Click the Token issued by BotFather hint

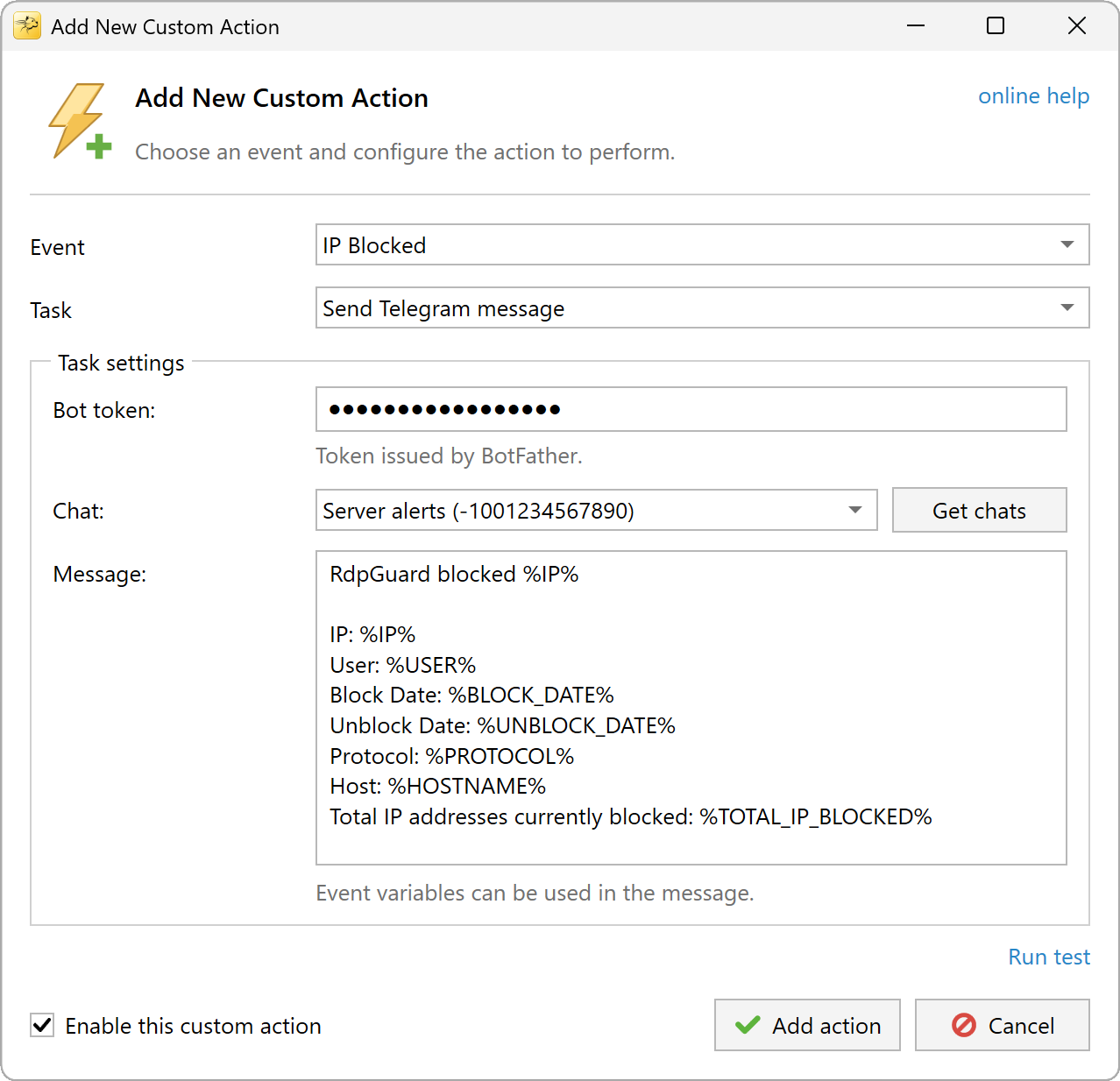449,456
